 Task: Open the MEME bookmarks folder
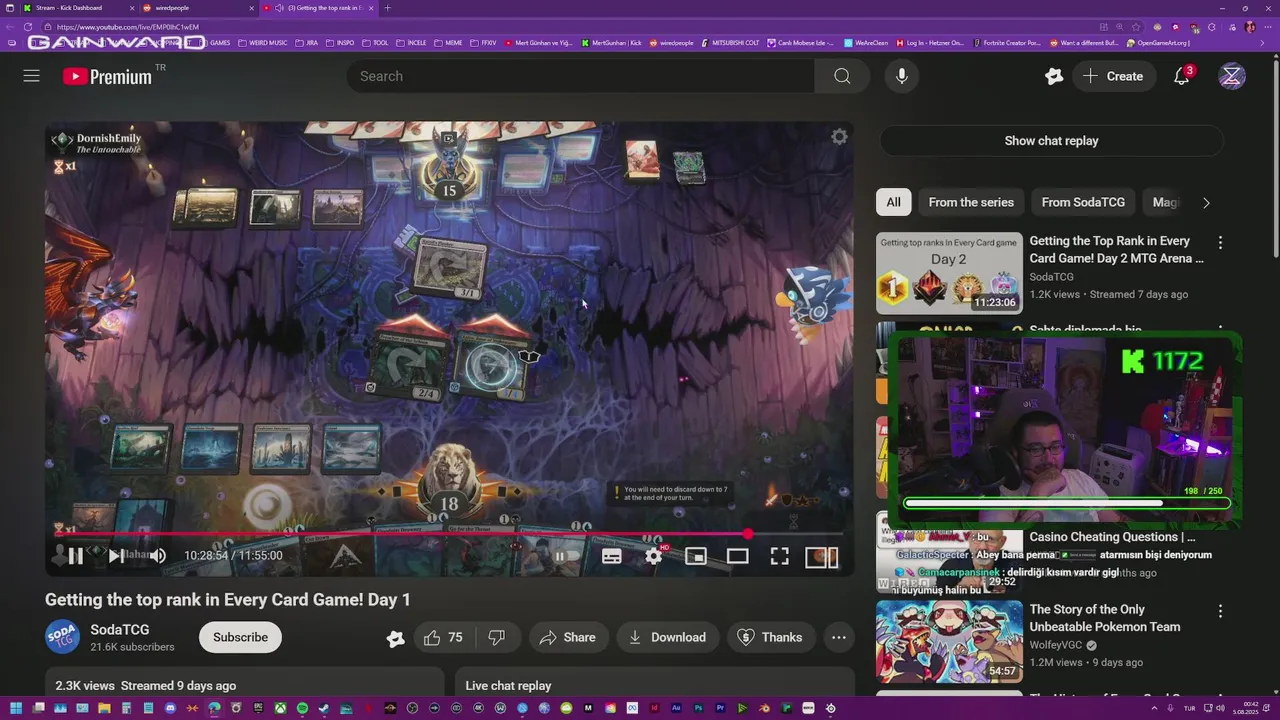(448, 43)
